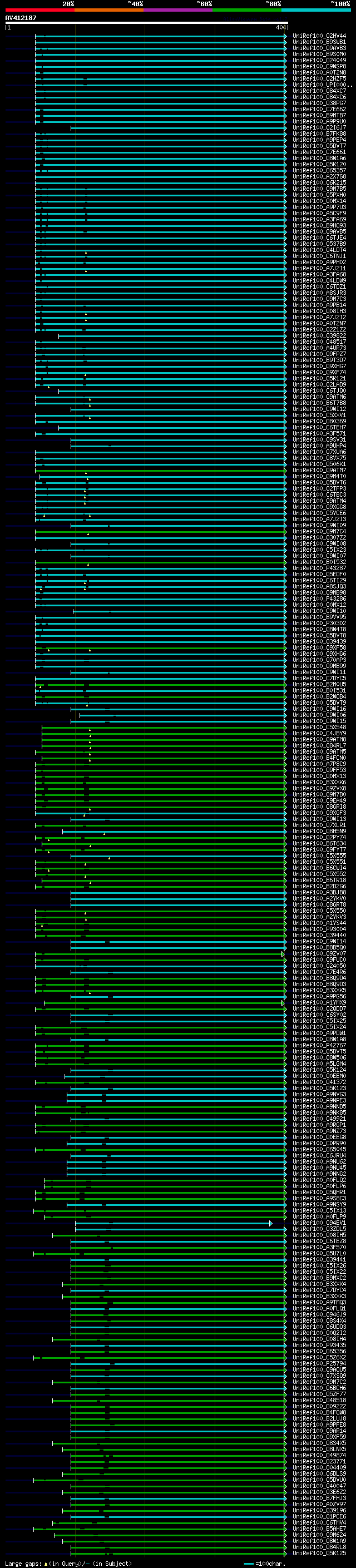Screen dimensions: 356x1568
Task: Select label UniRef100_Q2I6J7
Action: pyautogui.click(x=319, y=128)
